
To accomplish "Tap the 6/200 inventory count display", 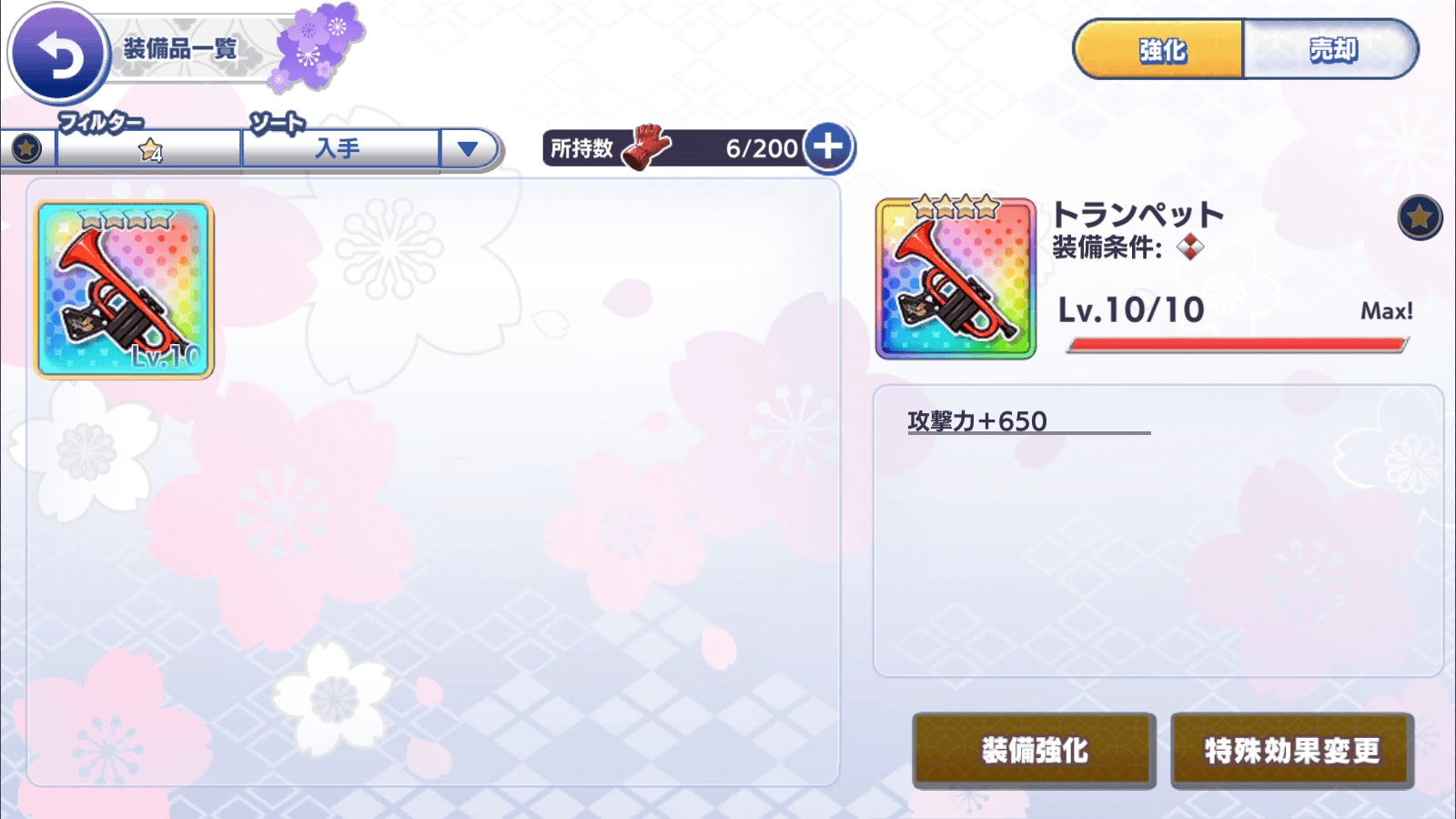I will (762, 148).
